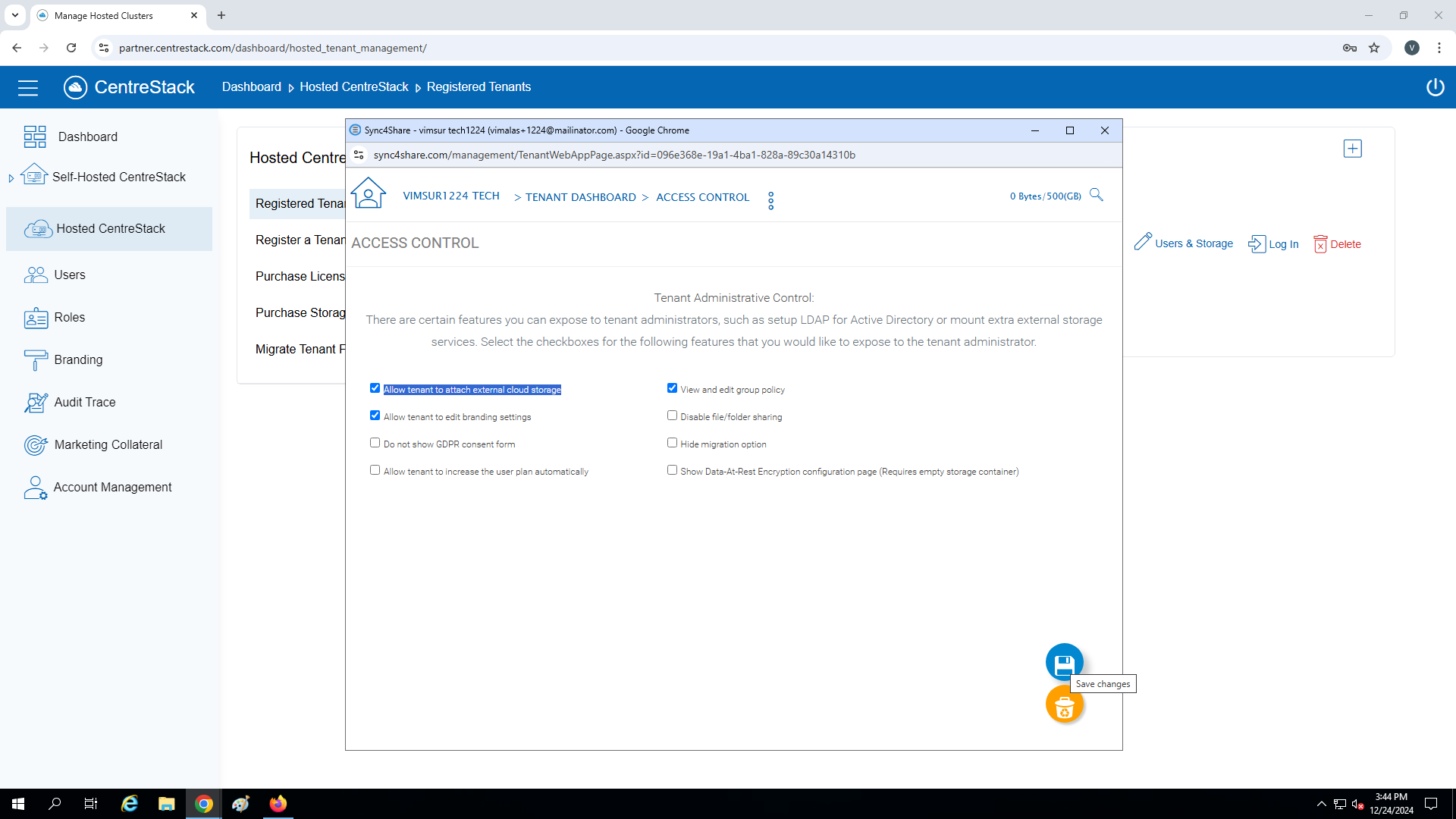Viewport: 1456px width, 819px height.
Task: Click ACCESS CONTROL breadcrumb in popup
Action: [703, 197]
